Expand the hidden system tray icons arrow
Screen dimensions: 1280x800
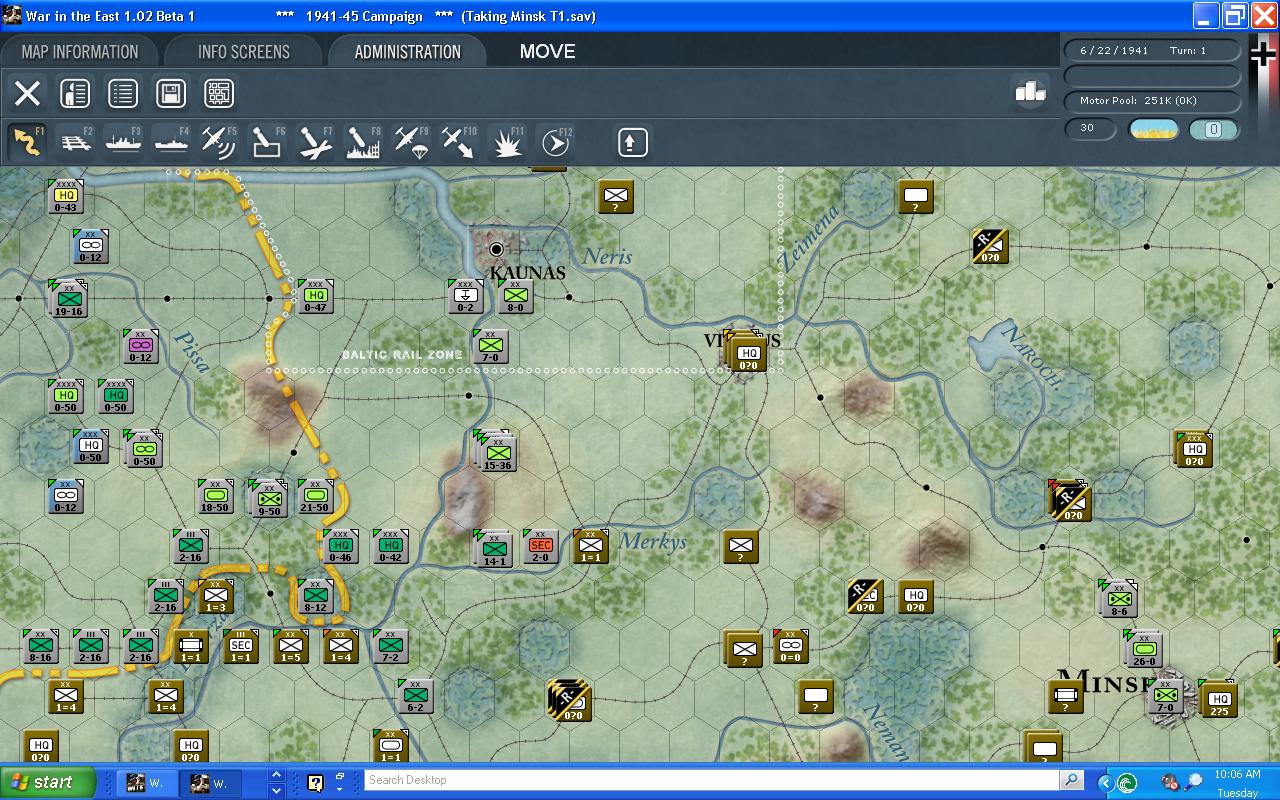click(x=1105, y=783)
